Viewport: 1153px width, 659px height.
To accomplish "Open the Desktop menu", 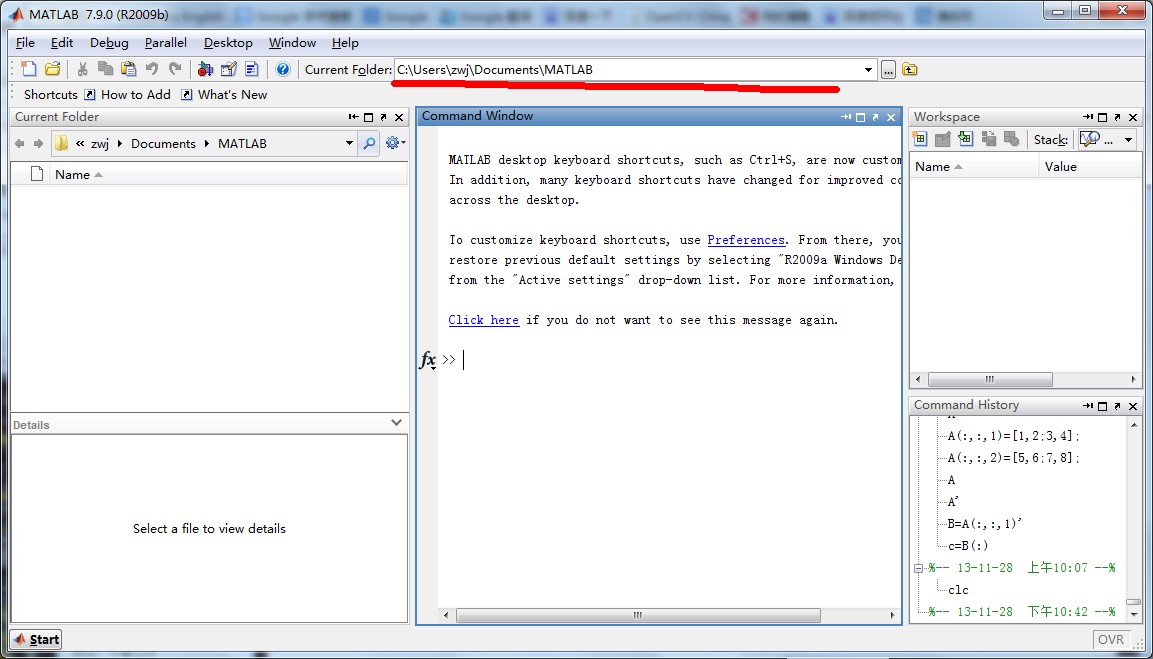I will tap(228, 43).
